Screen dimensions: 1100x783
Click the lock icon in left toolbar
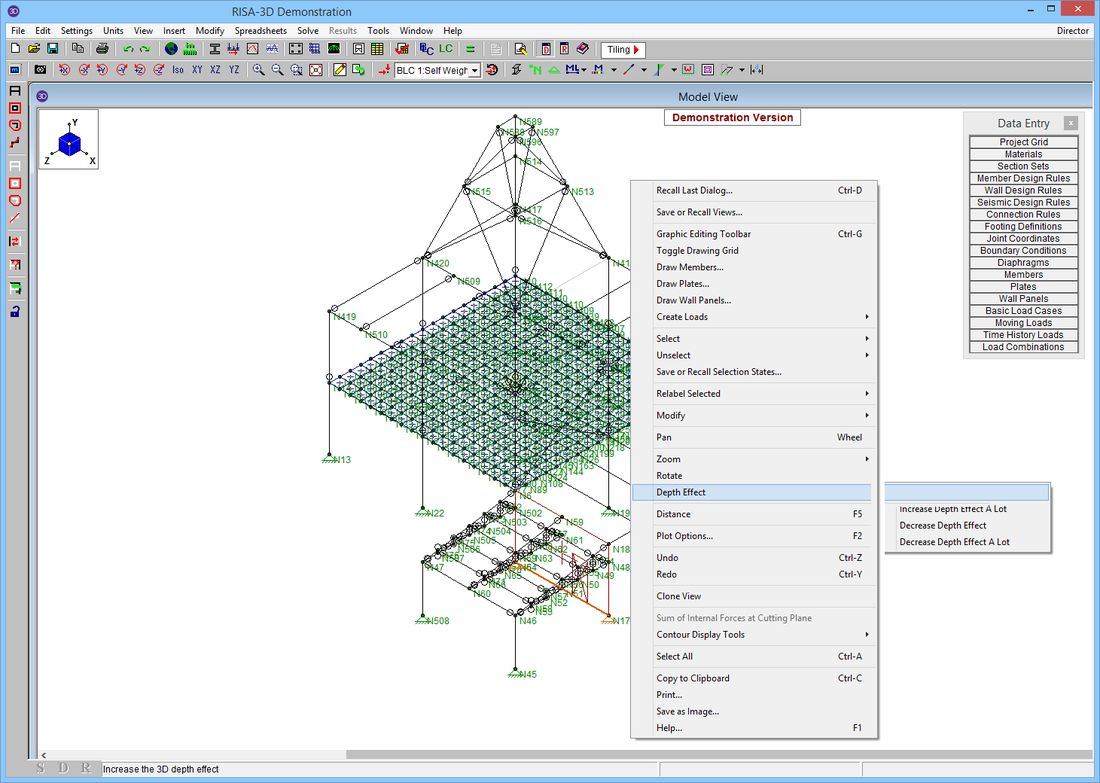tap(15, 312)
